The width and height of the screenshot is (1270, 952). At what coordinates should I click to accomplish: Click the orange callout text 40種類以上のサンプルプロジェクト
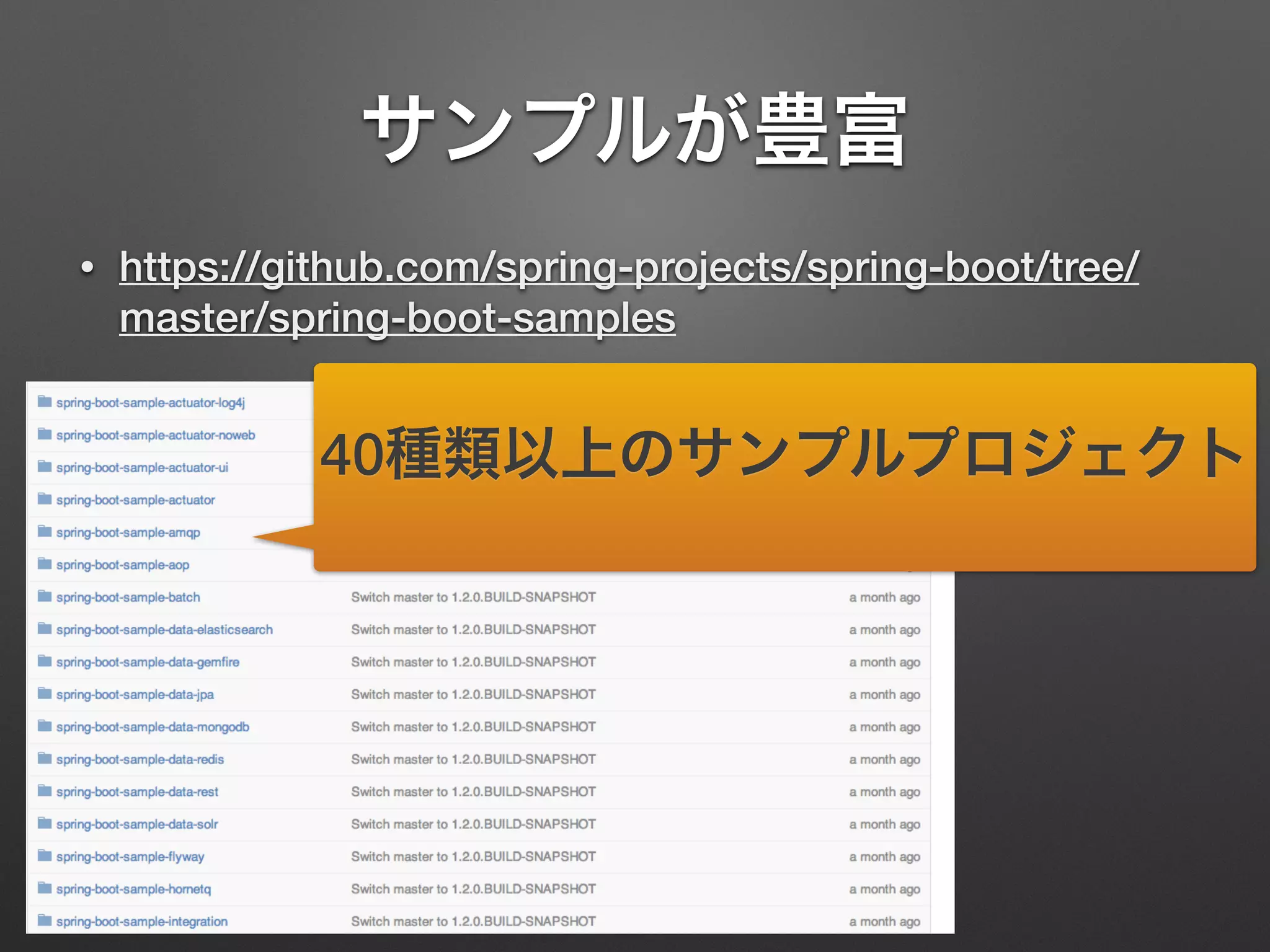(x=783, y=454)
